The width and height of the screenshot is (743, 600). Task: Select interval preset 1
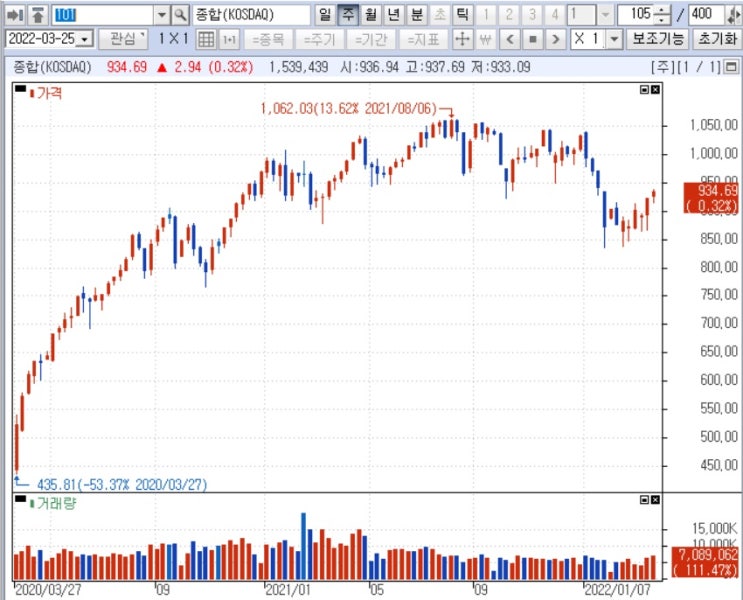click(x=486, y=15)
